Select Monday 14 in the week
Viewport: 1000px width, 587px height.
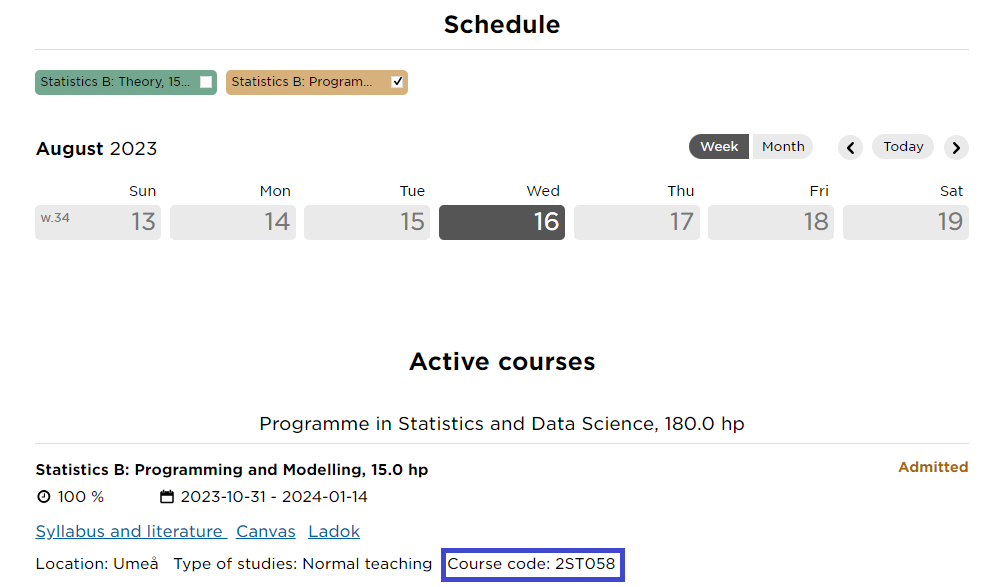(233, 222)
